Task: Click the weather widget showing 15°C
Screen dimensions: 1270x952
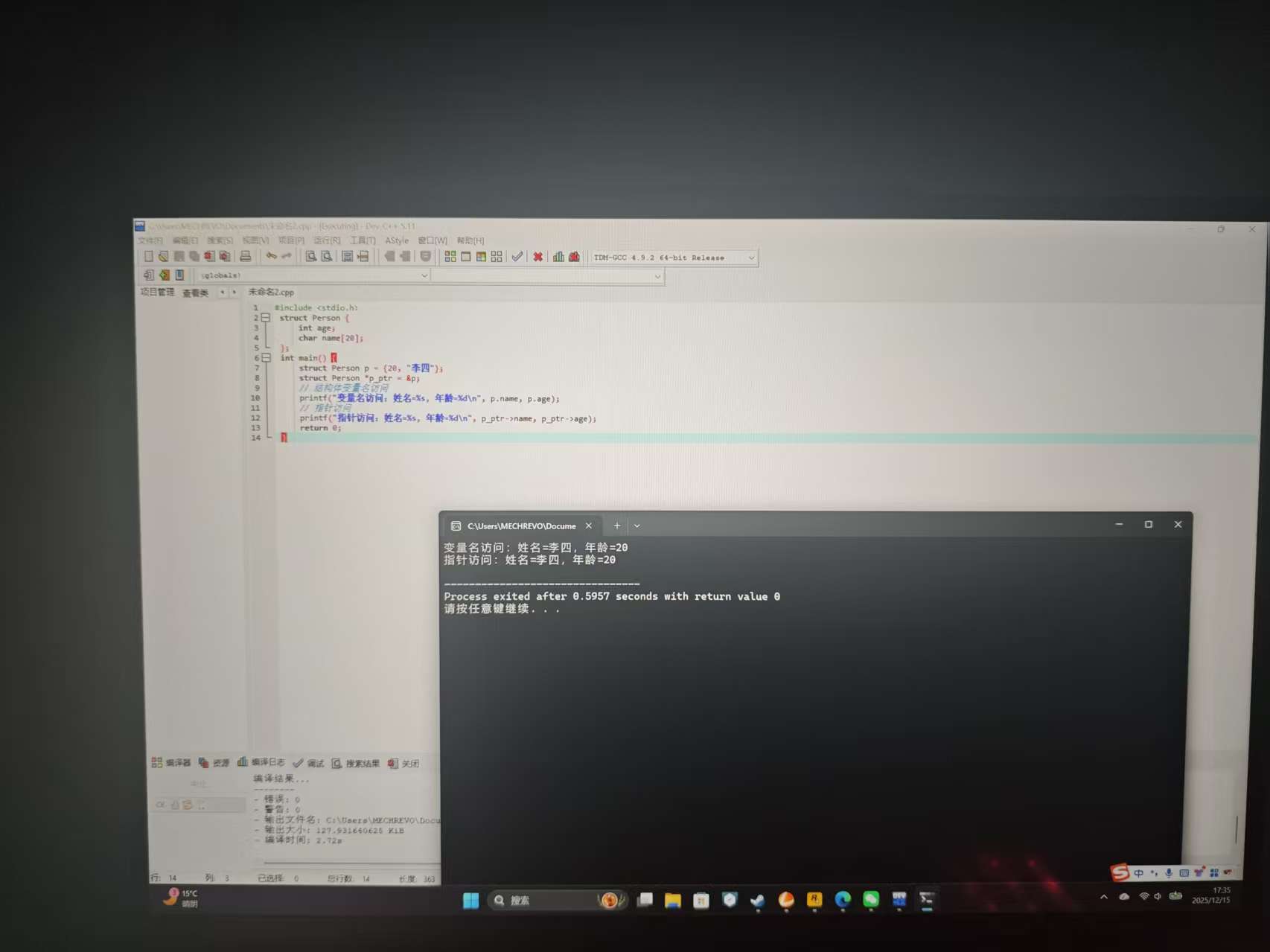Action: (x=182, y=898)
